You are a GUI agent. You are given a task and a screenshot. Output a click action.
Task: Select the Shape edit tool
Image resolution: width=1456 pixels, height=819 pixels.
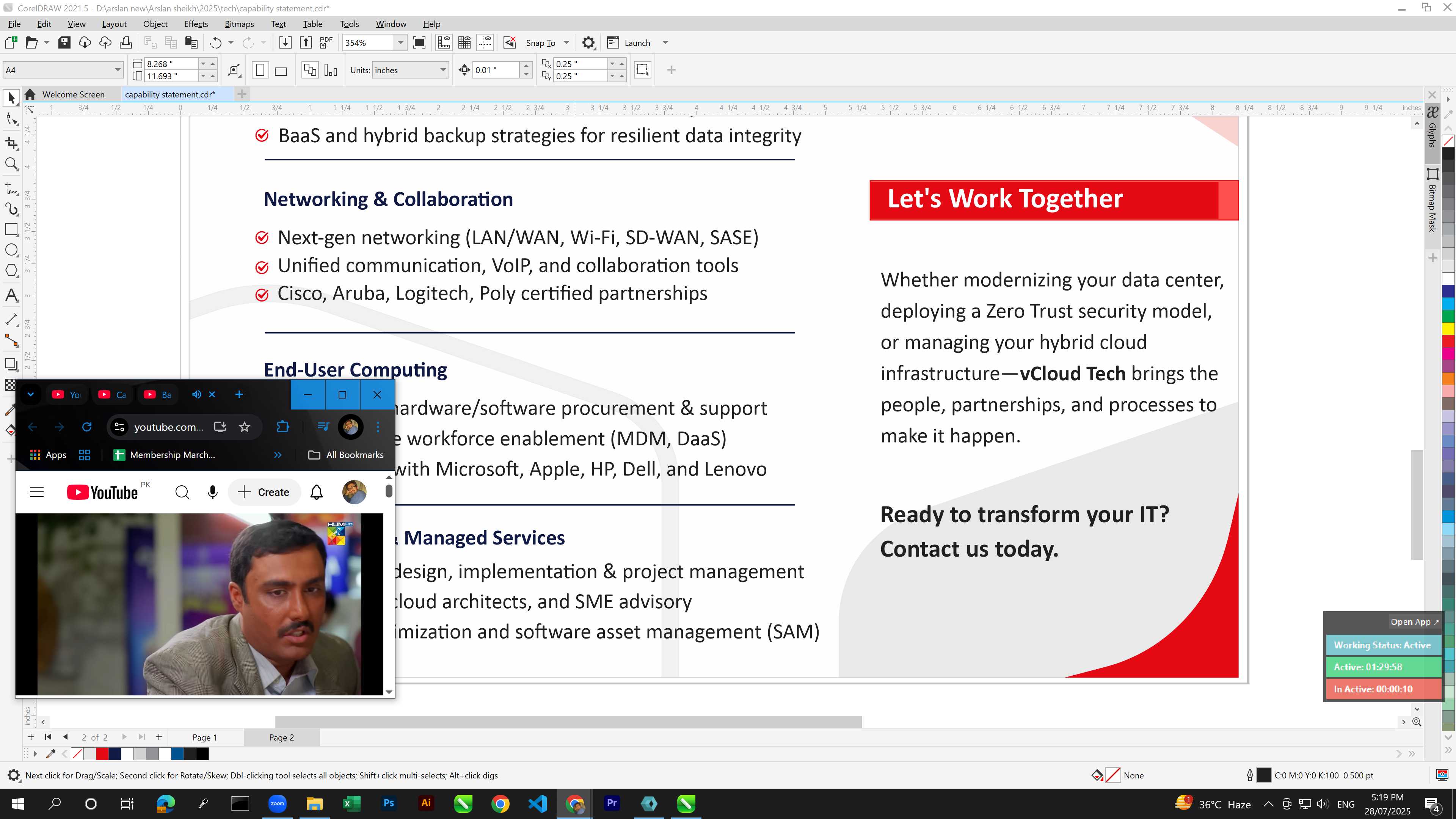[x=11, y=119]
